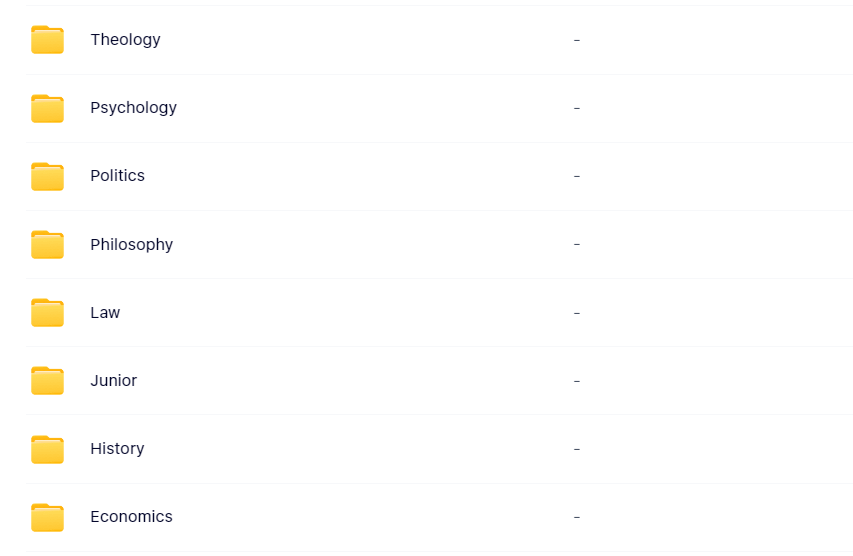Click the Theology folder icon
Screen dimensions: 853x556
(47, 40)
